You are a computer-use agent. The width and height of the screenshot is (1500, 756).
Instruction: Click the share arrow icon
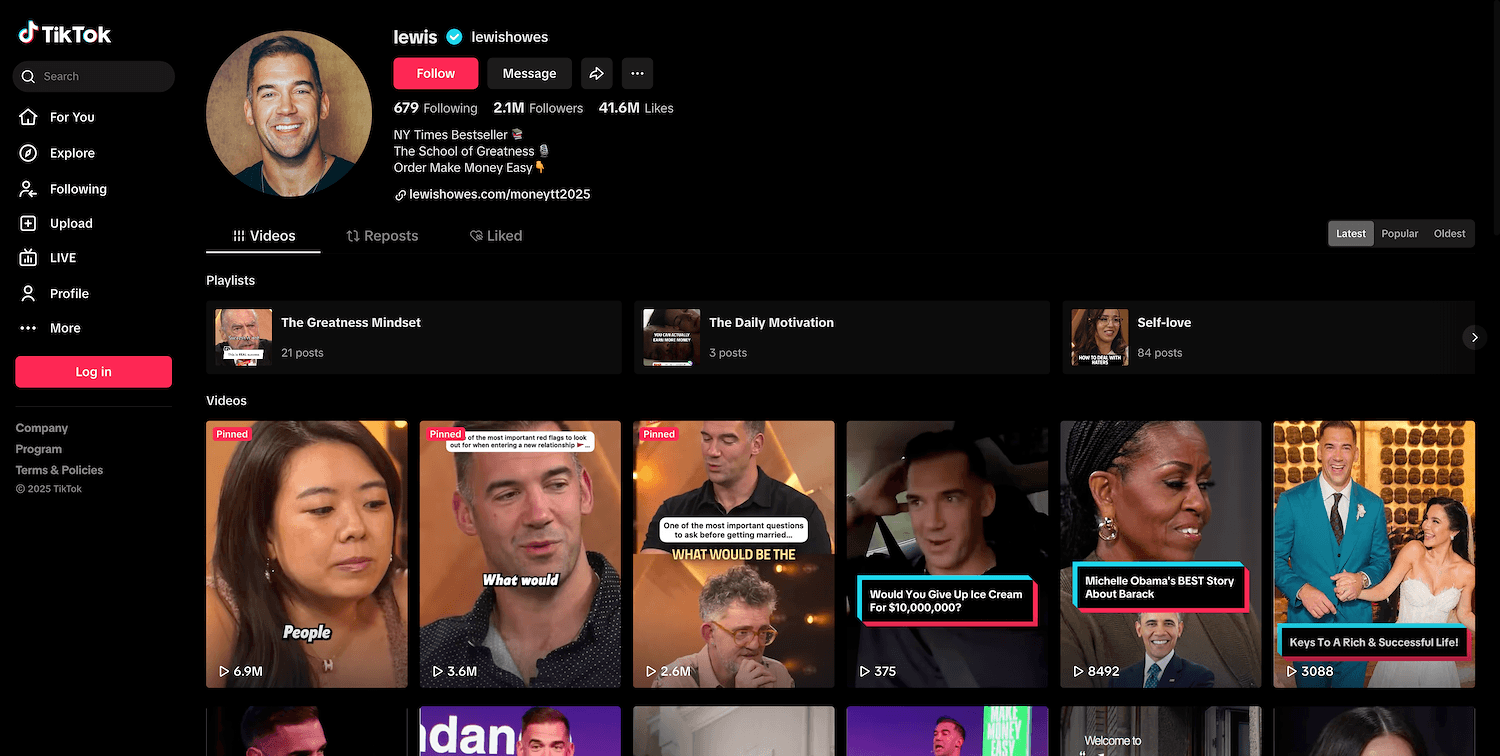[596, 73]
